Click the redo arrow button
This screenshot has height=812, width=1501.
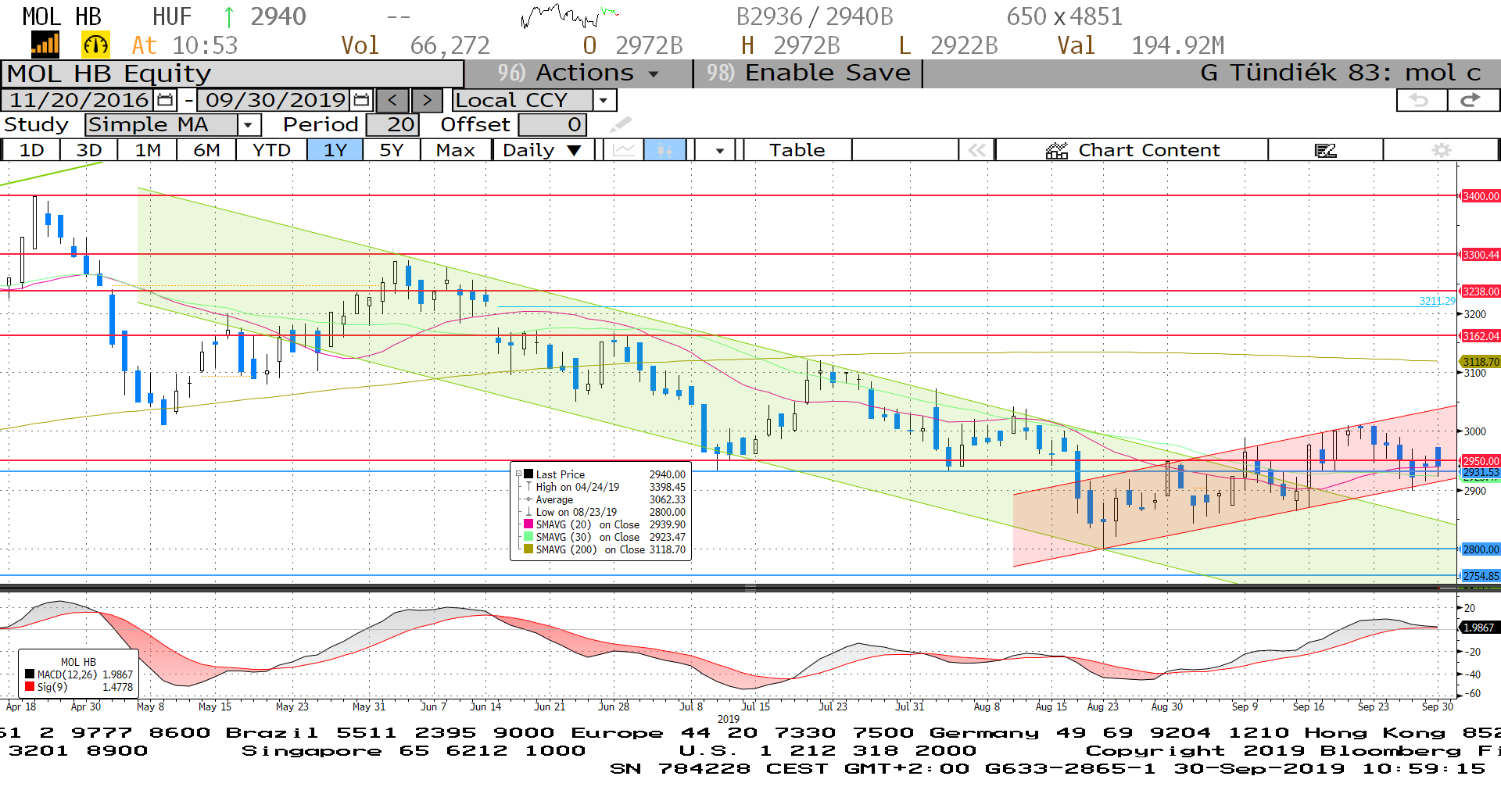click(1472, 100)
